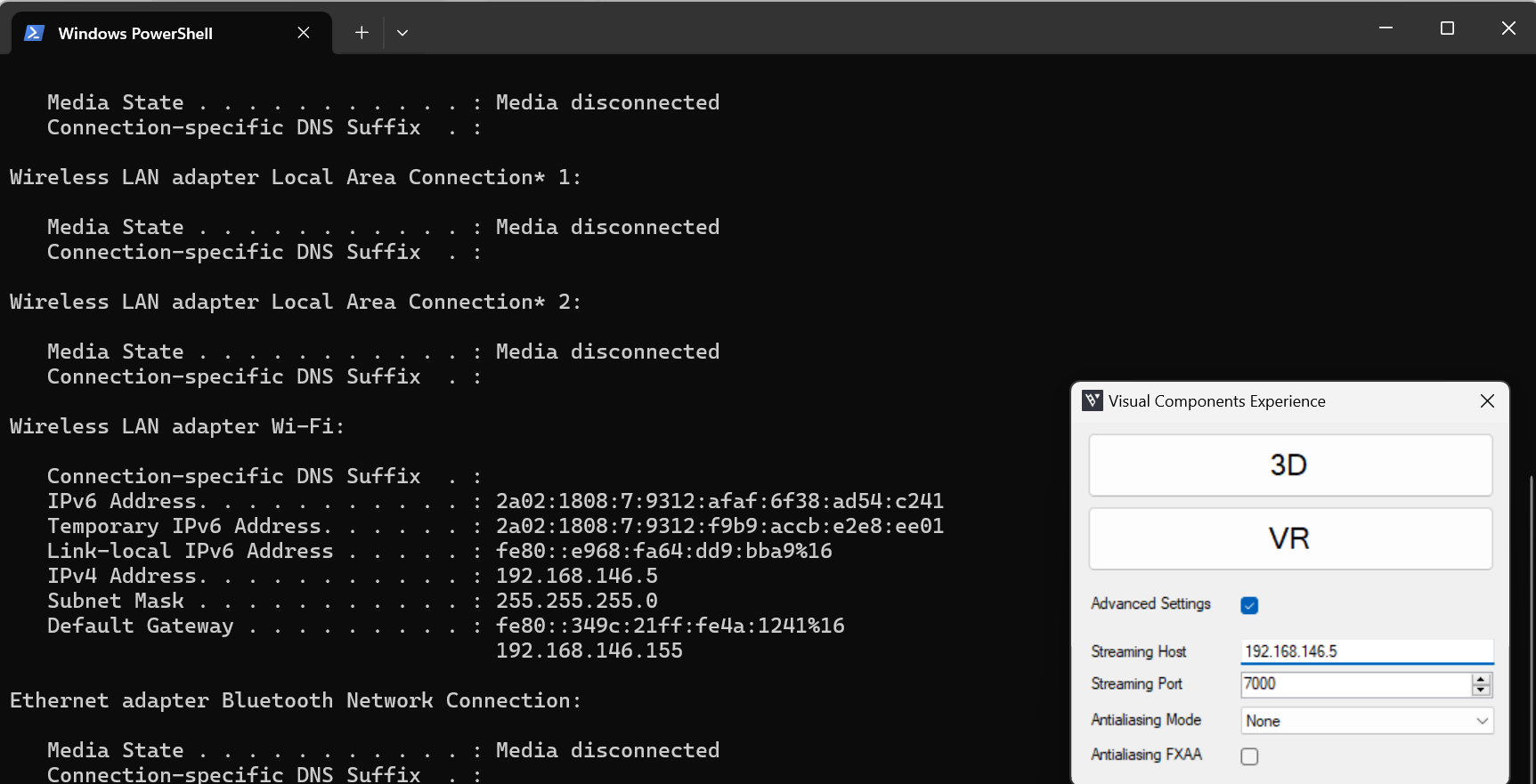The width and height of the screenshot is (1536, 784).
Task: Click the Visual Components logo icon
Action: tap(1093, 400)
